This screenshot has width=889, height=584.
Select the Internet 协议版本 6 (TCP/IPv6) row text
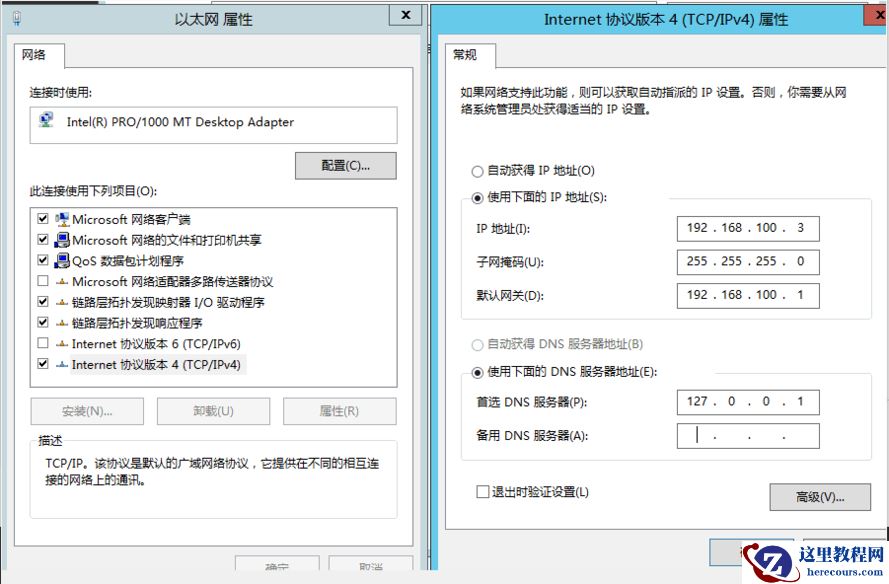click(x=156, y=344)
